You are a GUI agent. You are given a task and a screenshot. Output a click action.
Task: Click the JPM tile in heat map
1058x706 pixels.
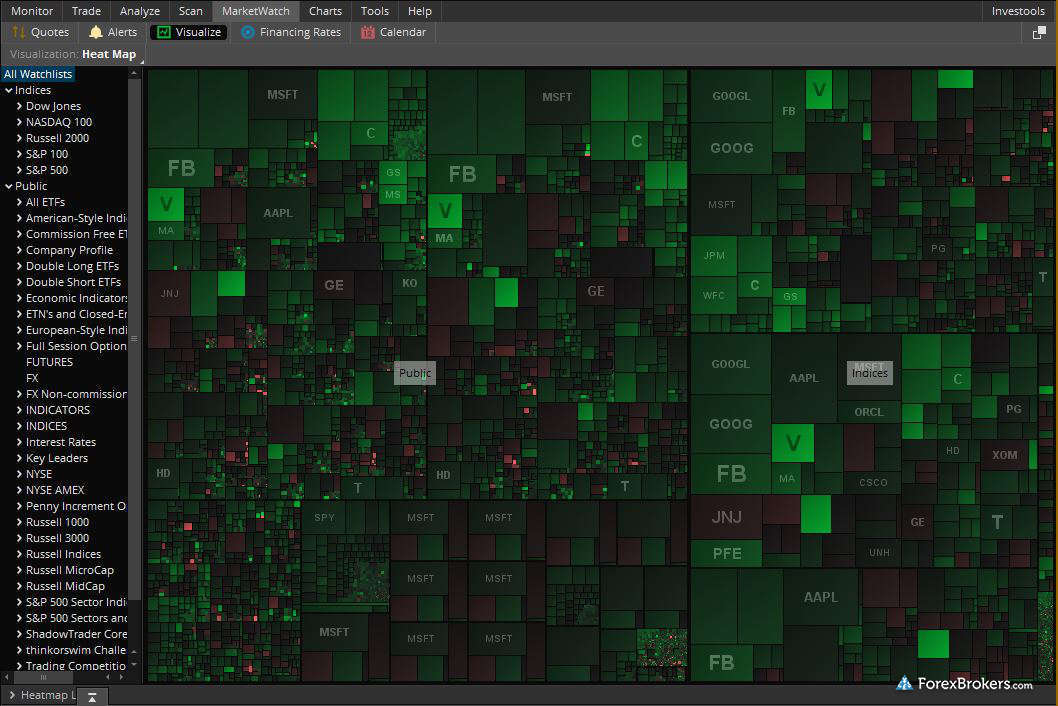pyautogui.click(x=715, y=256)
